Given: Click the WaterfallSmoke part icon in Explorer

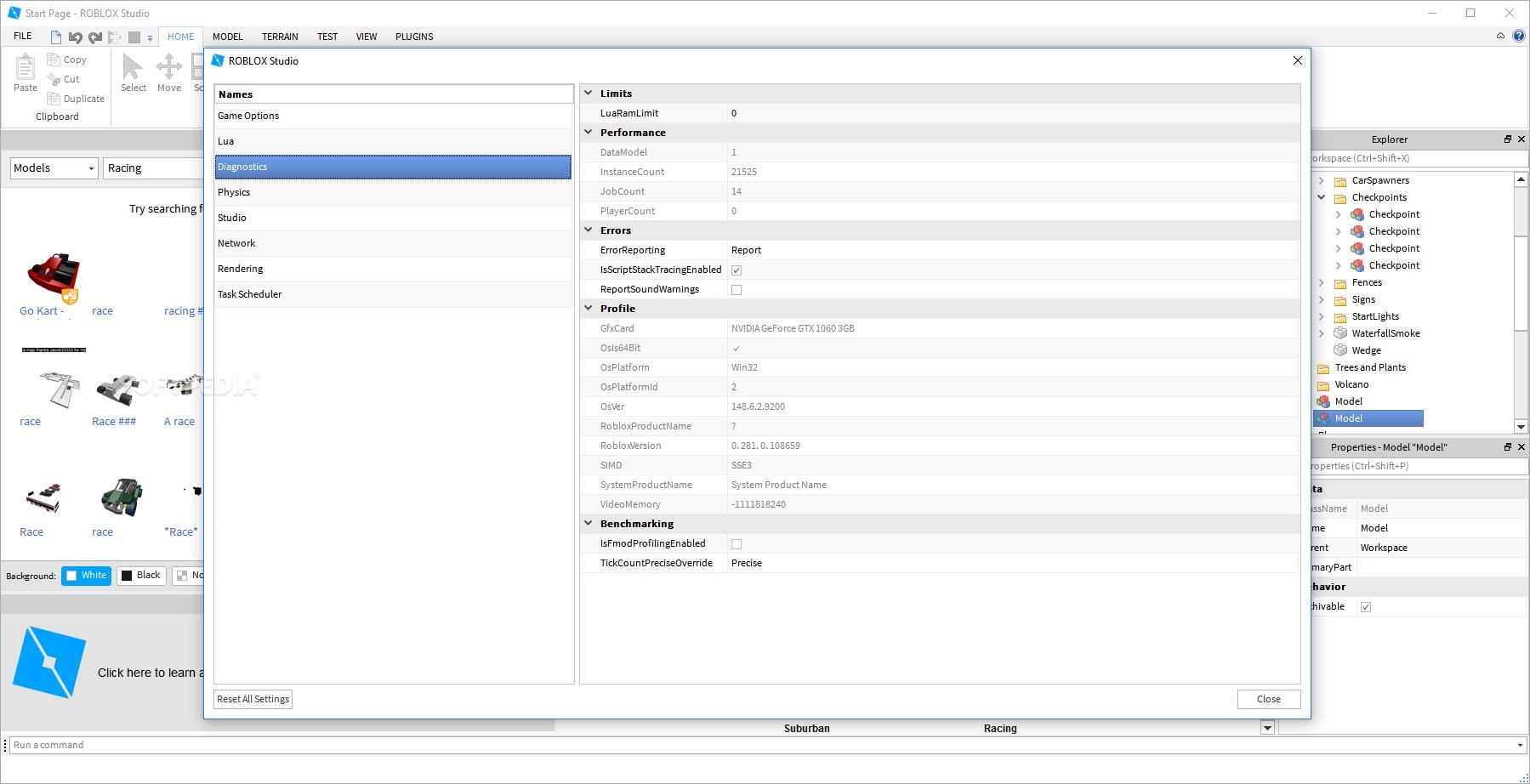Looking at the screenshot, I should (1340, 333).
